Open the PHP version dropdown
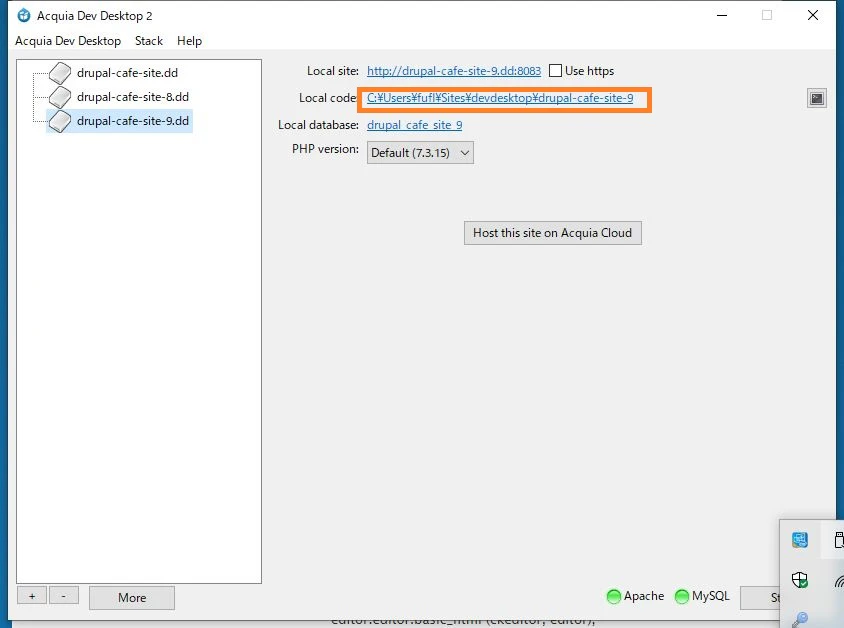 pyautogui.click(x=420, y=153)
